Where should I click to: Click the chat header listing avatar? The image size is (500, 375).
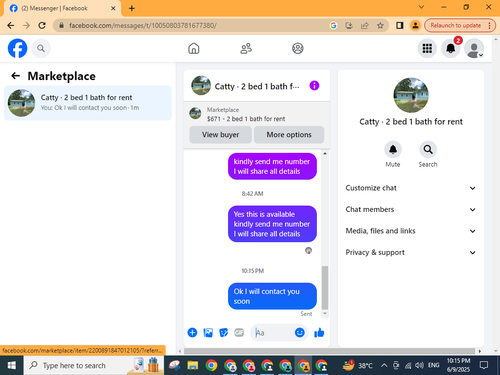point(201,86)
